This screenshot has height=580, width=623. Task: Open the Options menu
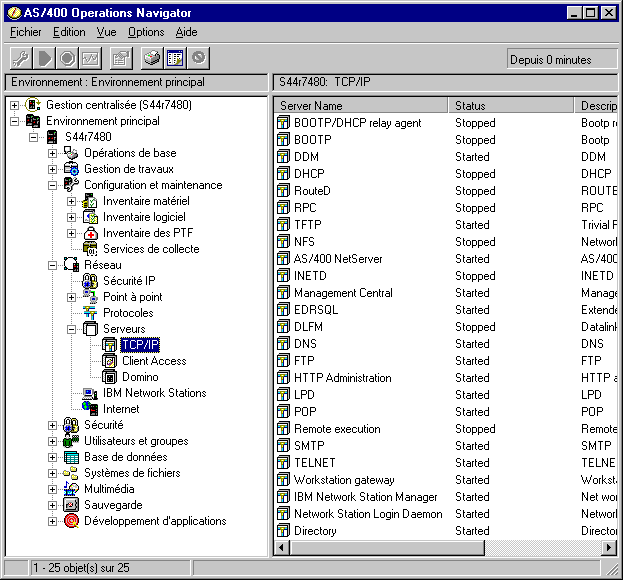(146, 32)
